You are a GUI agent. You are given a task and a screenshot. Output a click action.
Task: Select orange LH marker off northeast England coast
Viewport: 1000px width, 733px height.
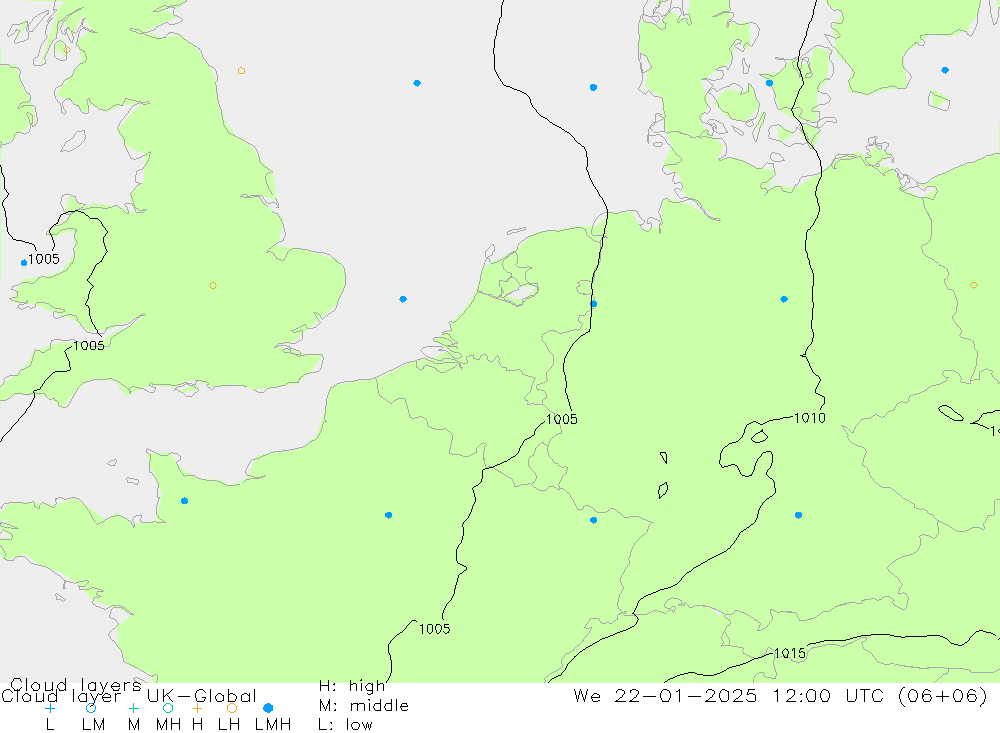click(x=241, y=71)
